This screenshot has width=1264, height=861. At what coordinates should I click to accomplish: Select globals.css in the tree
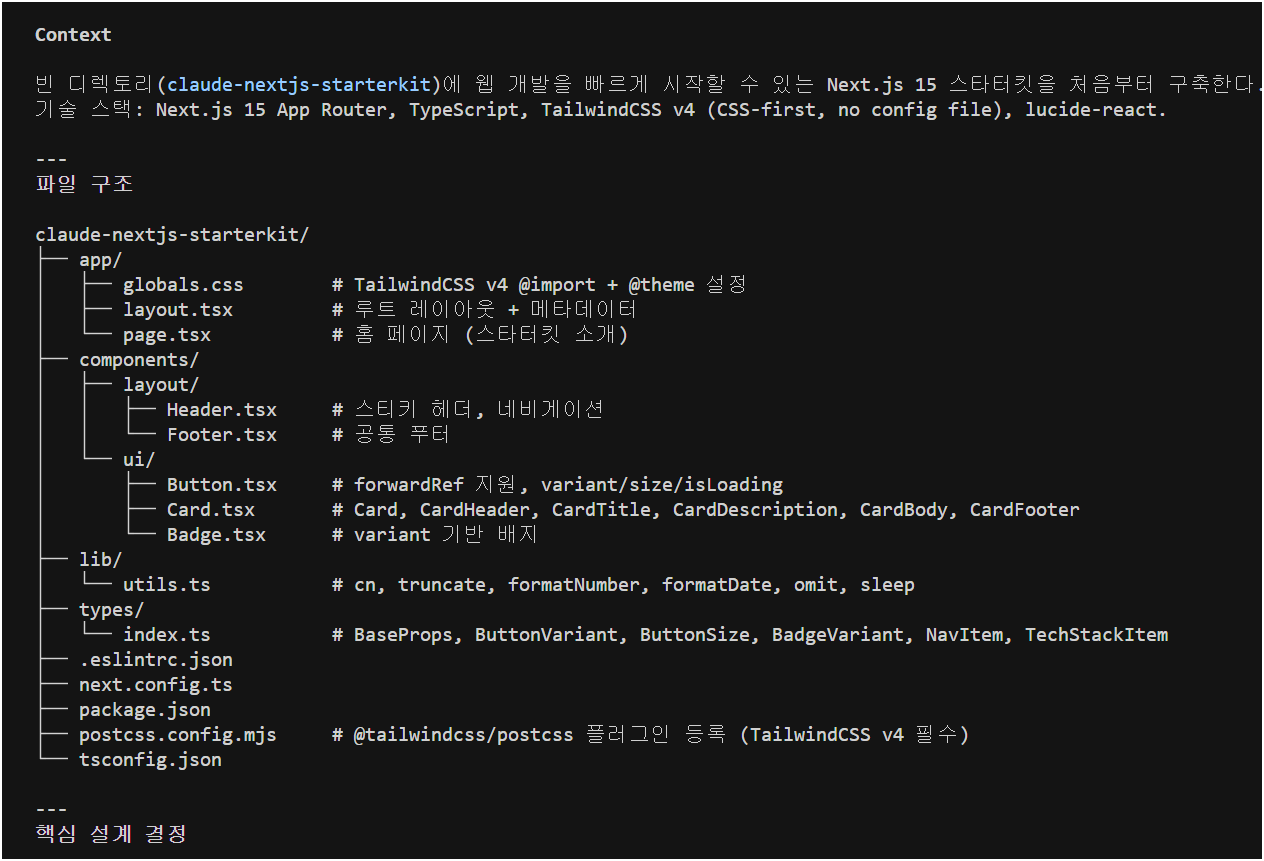pos(183,285)
